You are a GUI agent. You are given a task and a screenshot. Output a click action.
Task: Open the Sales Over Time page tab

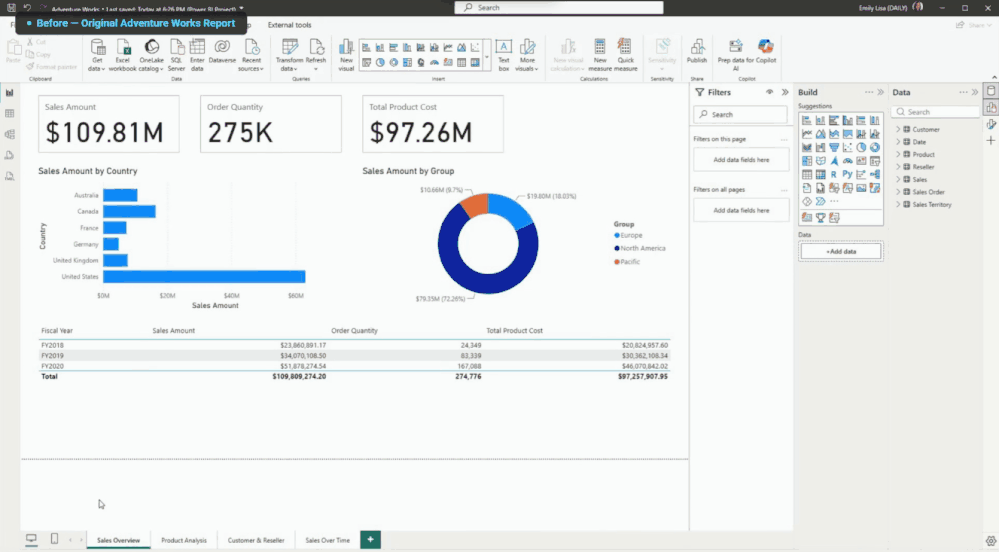click(x=327, y=540)
